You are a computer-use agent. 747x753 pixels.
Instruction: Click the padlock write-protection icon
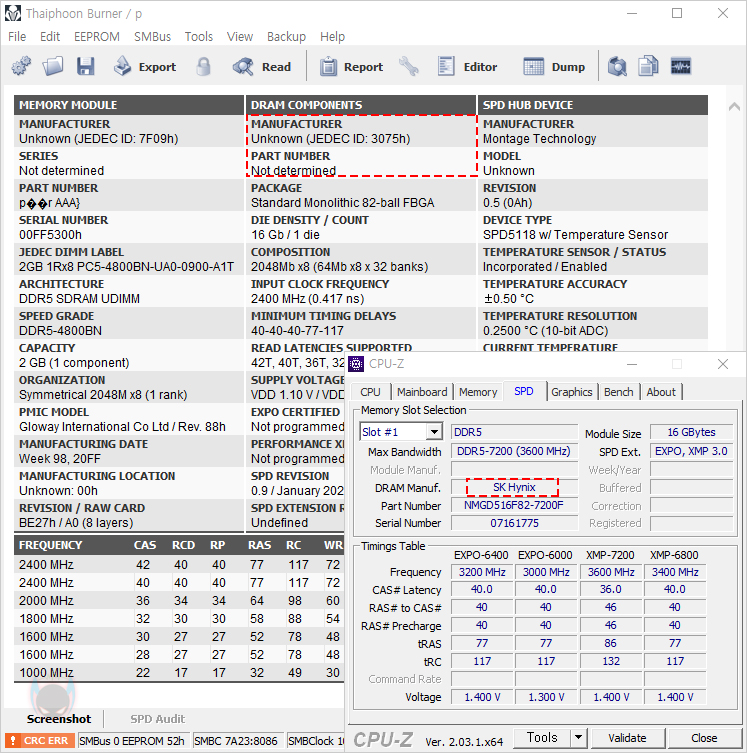point(204,66)
